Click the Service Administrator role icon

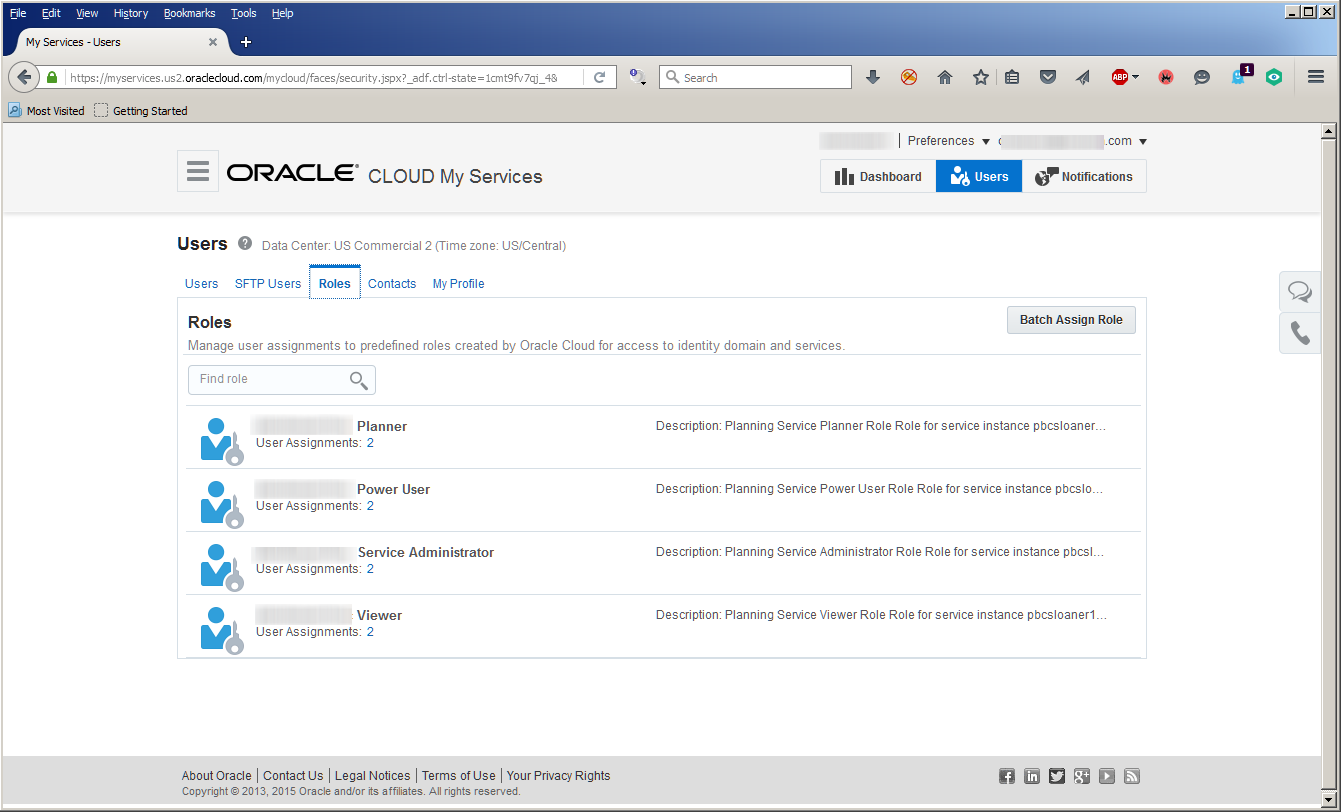(221, 567)
